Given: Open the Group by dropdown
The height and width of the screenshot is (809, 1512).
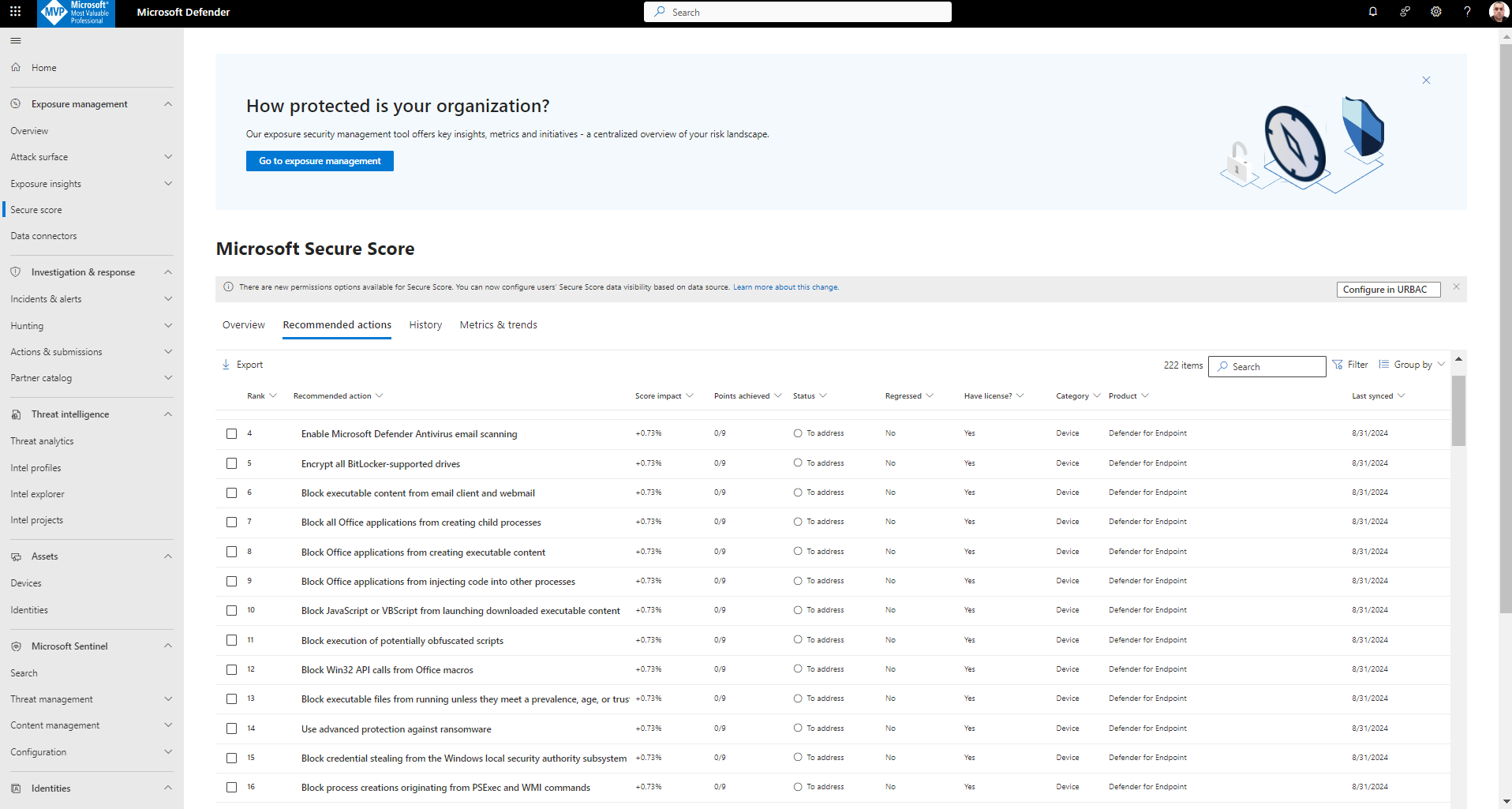Looking at the screenshot, I should point(1412,364).
